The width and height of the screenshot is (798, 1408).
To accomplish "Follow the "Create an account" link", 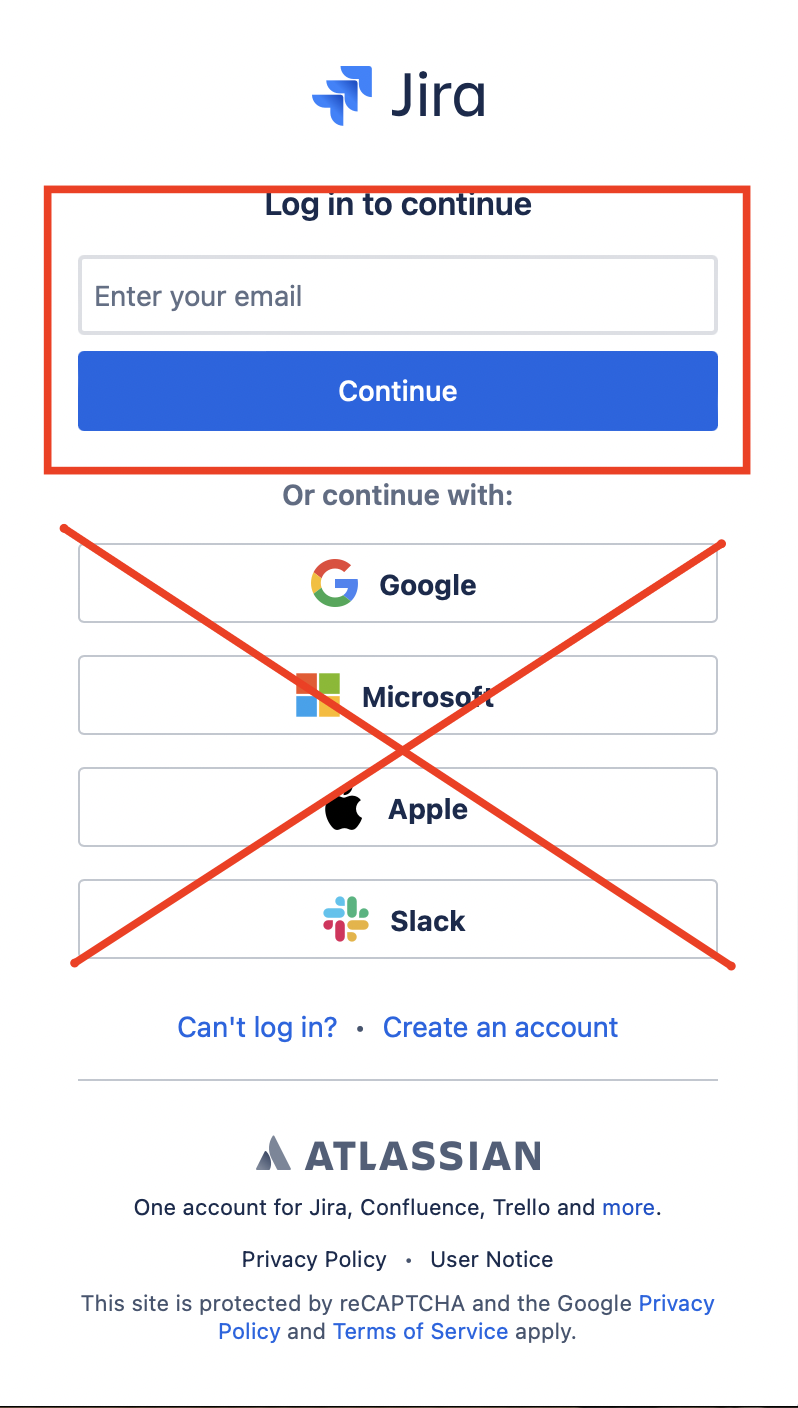I will click(x=500, y=1027).
